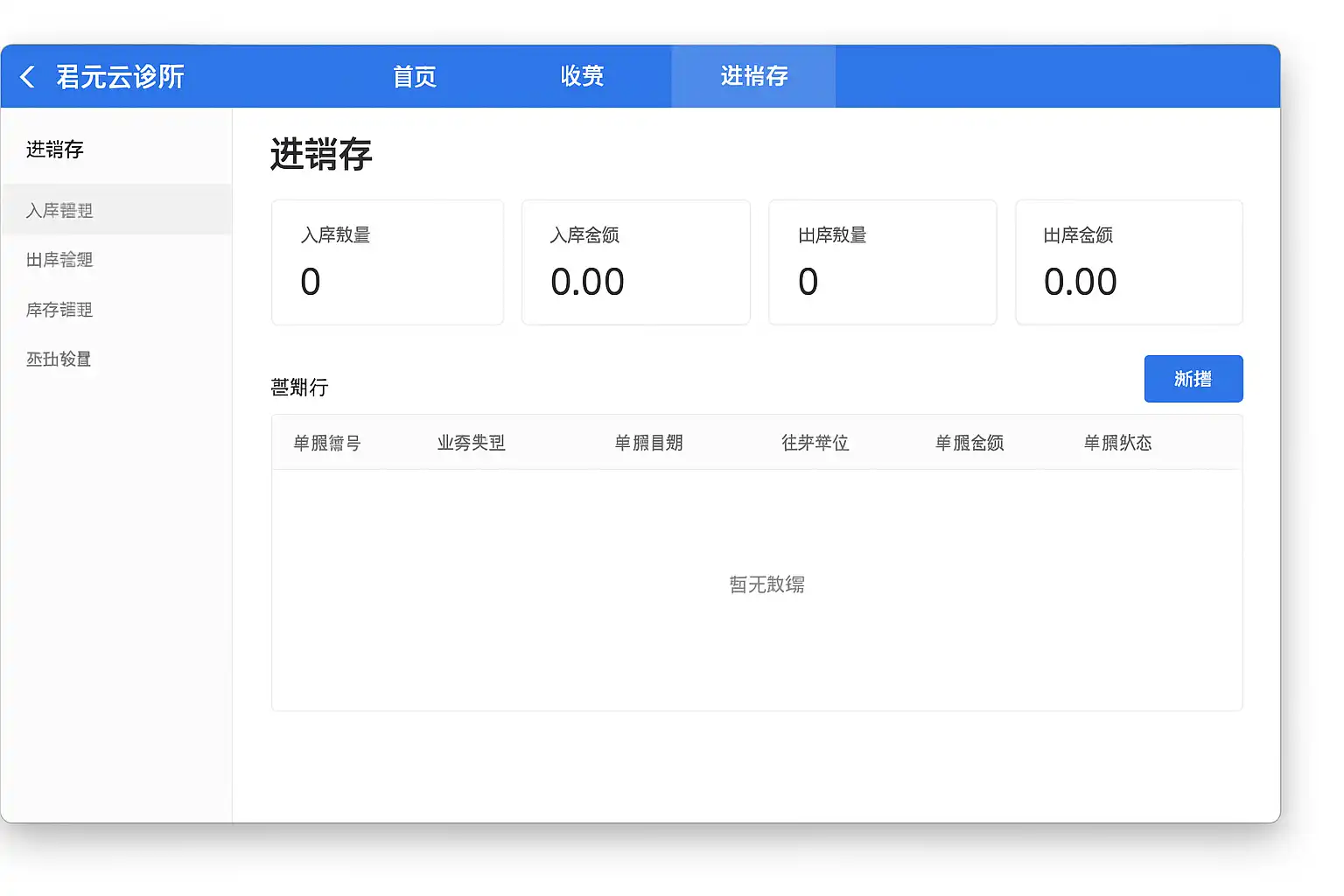Click the back arrow beside 君元云诊所

pyautogui.click(x=28, y=77)
